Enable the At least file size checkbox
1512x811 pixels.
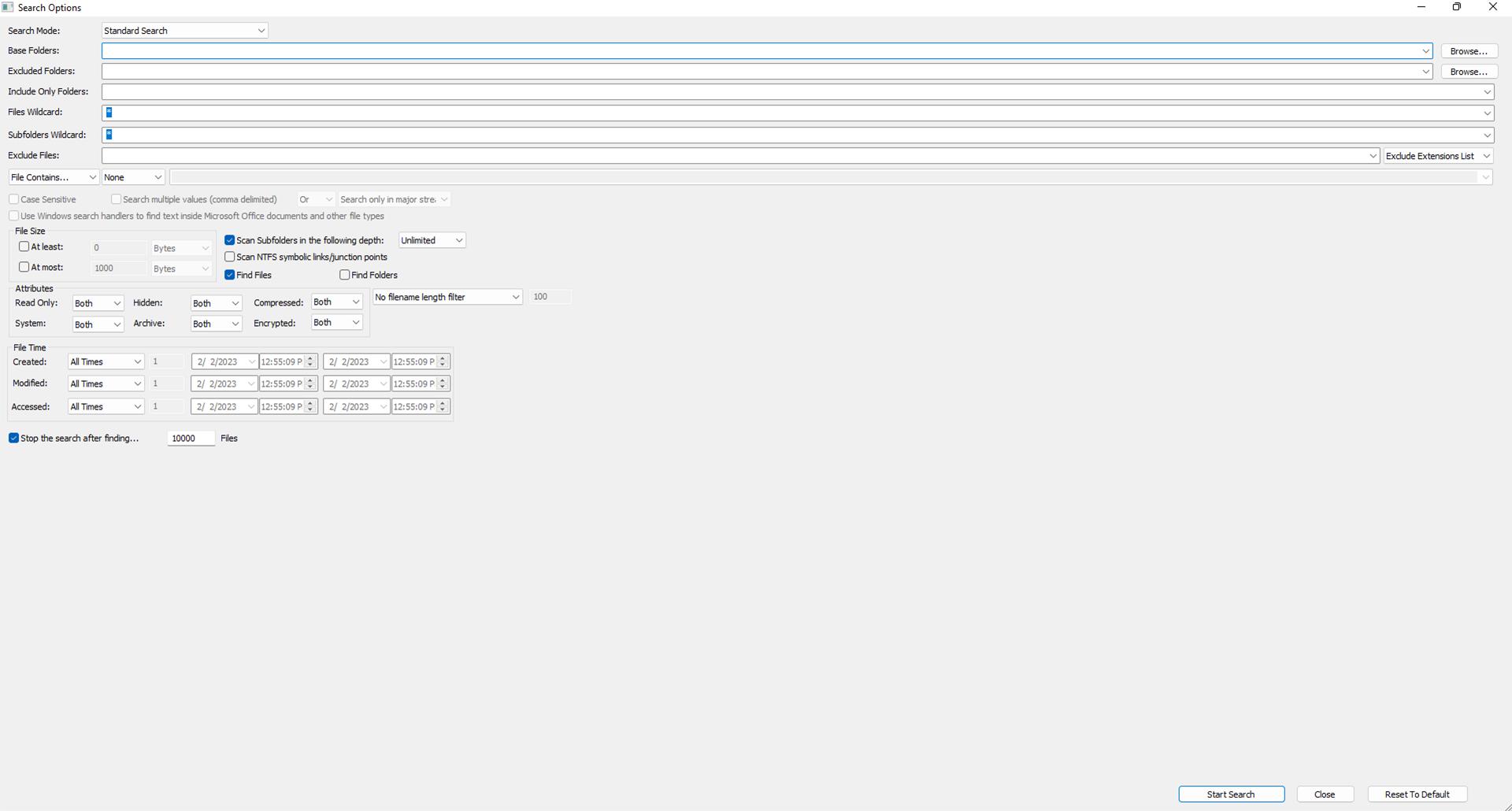tap(24, 246)
